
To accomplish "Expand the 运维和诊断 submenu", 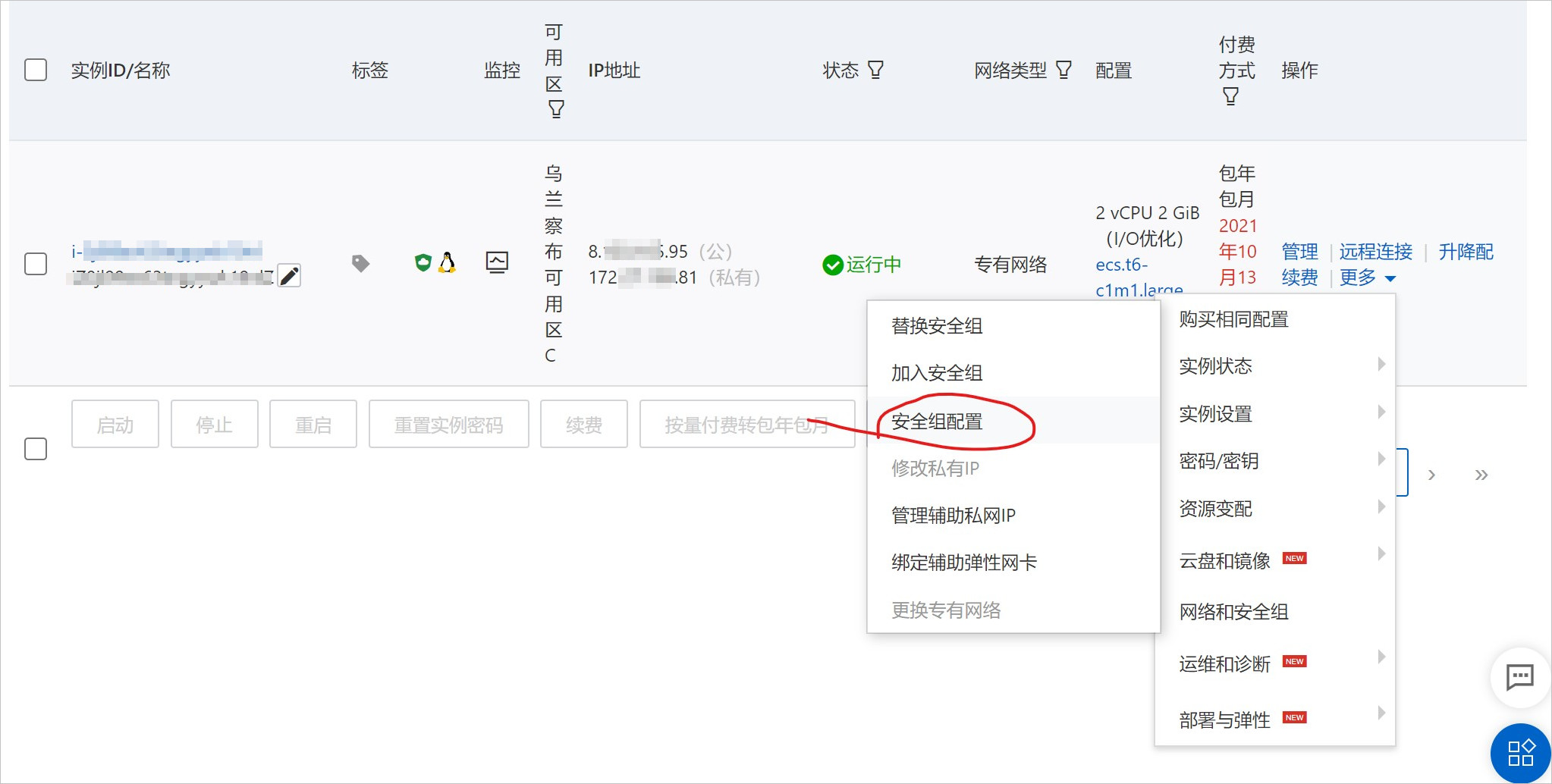I will pos(1275,663).
